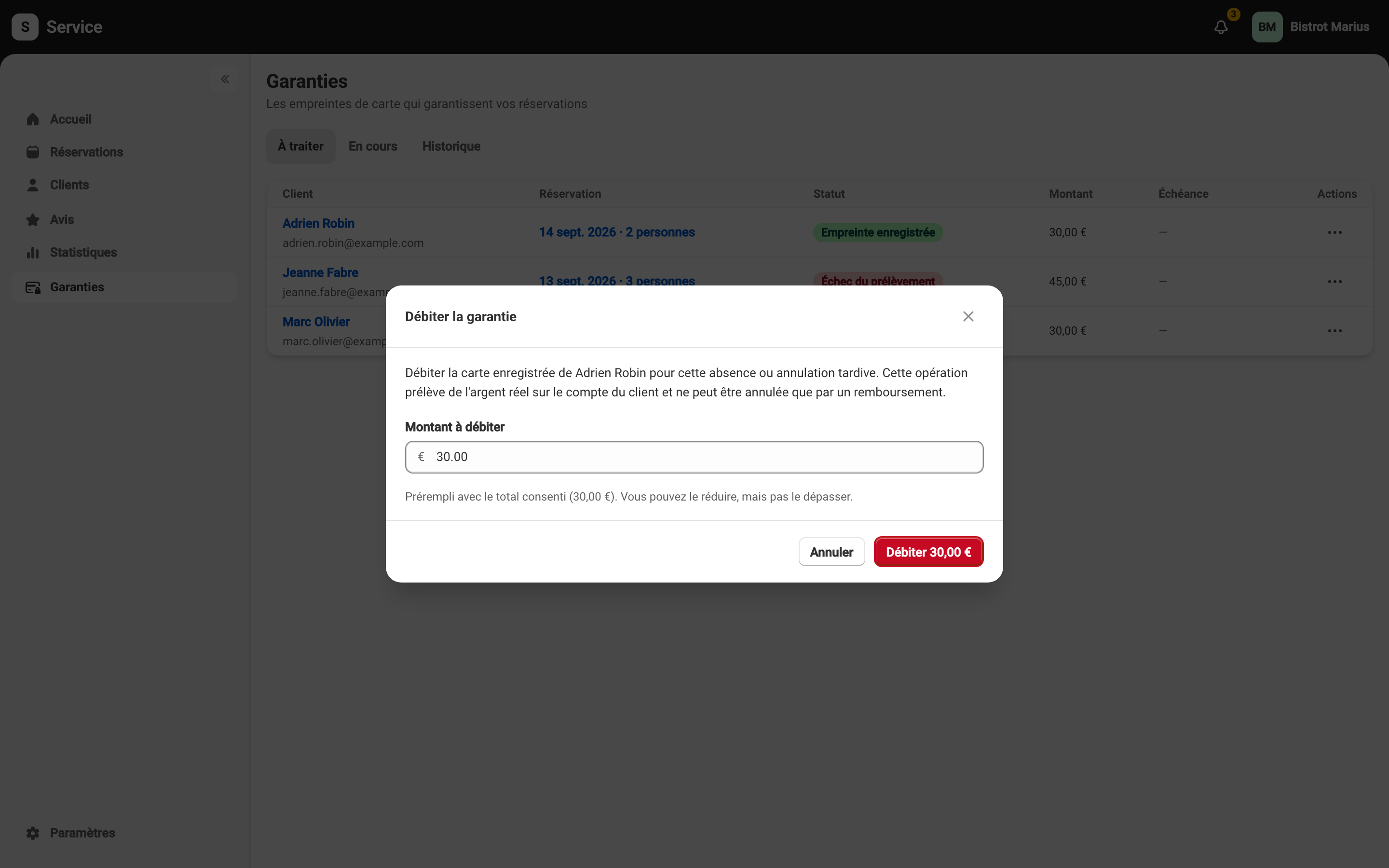This screenshot has height=868, width=1389.
Task: Click the Accueil home icon
Action: [33, 120]
